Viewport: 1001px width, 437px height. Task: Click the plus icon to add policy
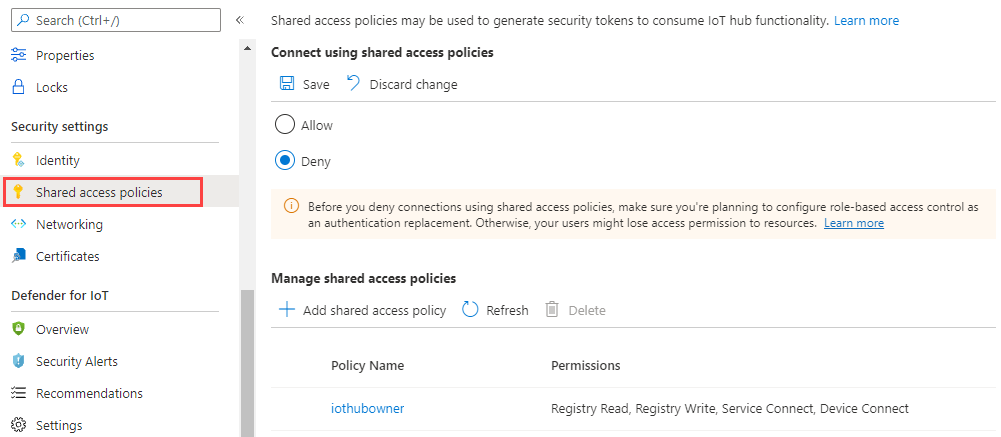coord(287,310)
